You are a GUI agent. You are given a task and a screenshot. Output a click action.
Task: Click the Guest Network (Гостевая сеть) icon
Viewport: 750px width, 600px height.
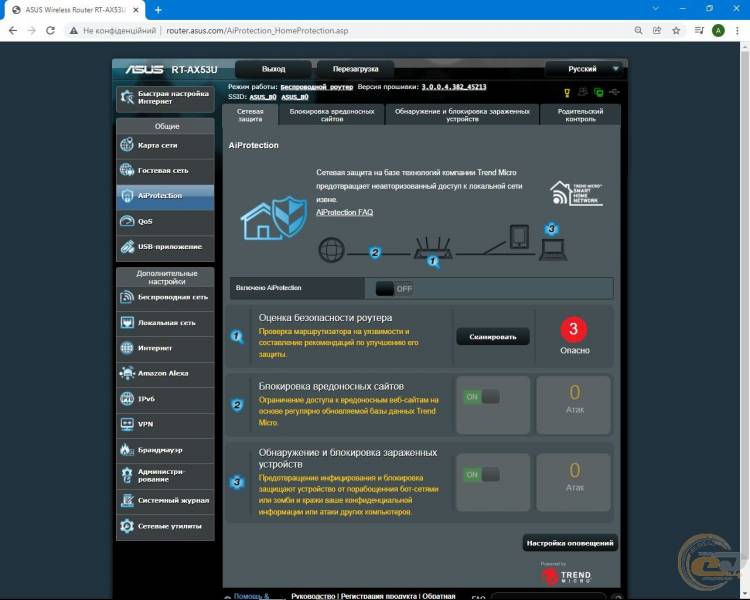point(127,170)
